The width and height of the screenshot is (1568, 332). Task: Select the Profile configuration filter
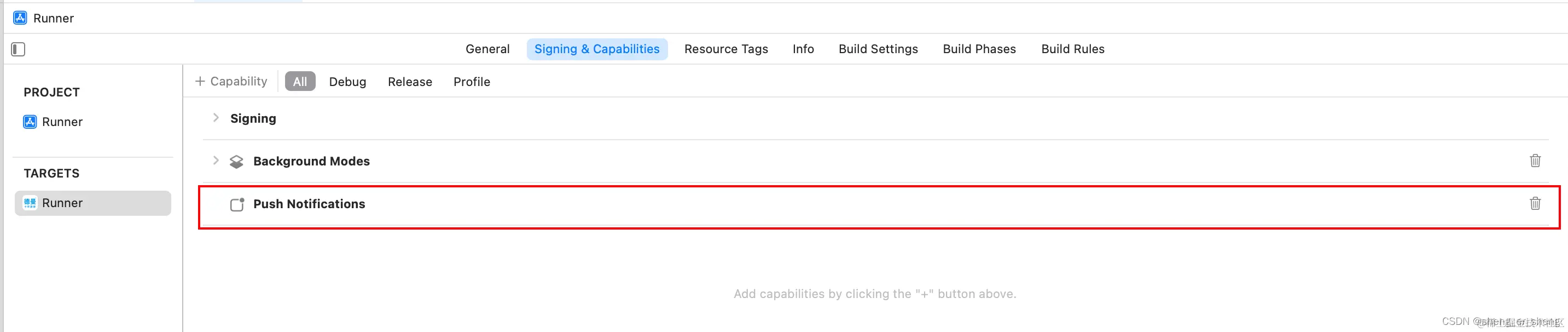point(471,82)
